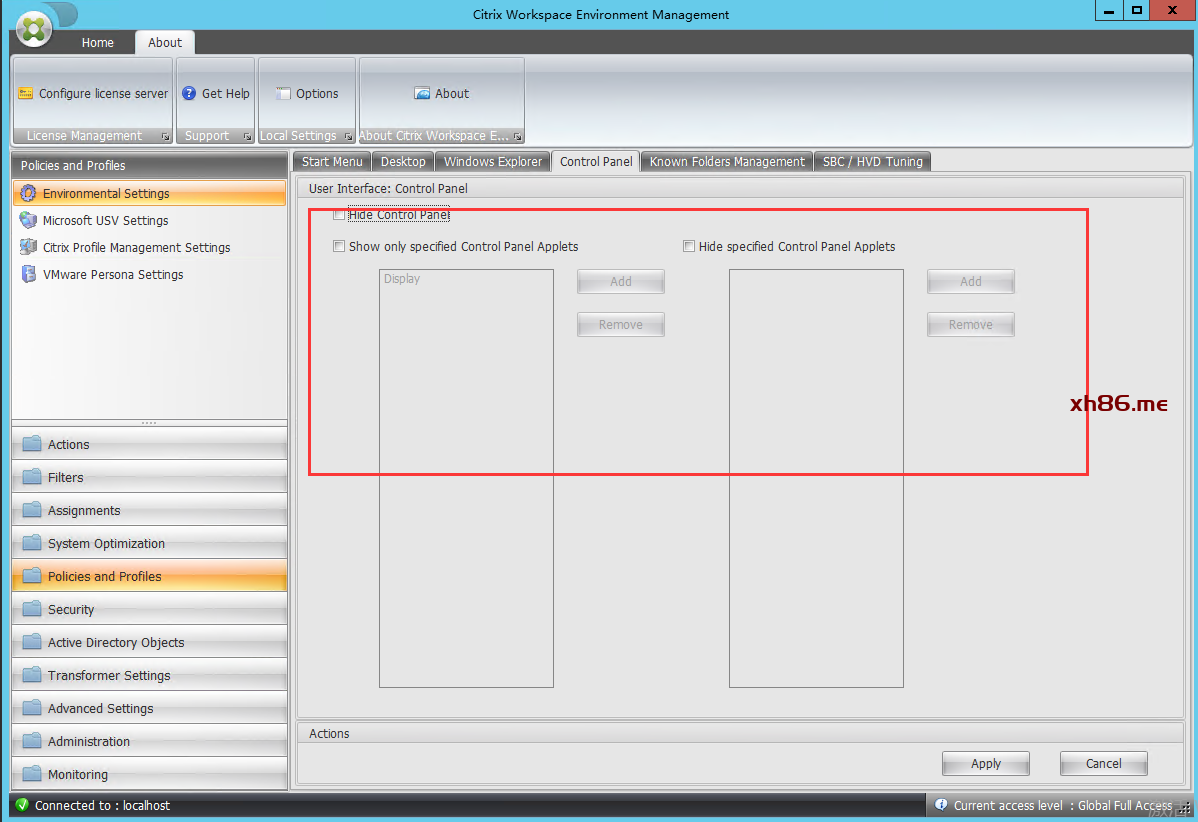
Task: Click the Options ribbon icon
Action: [283, 94]
